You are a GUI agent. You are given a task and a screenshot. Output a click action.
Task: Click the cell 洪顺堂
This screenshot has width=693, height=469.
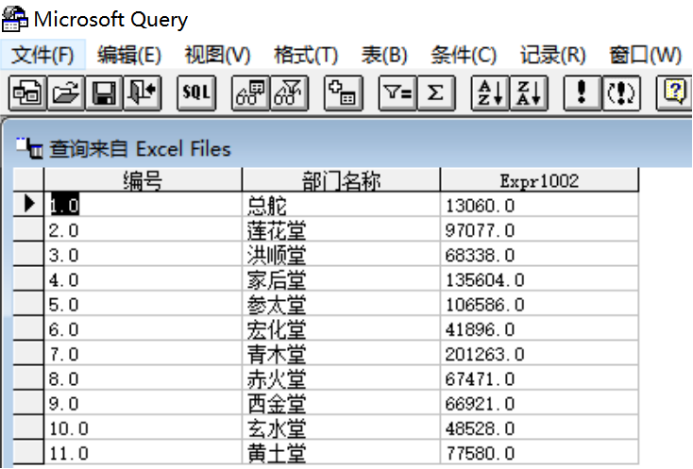(341, 254)
